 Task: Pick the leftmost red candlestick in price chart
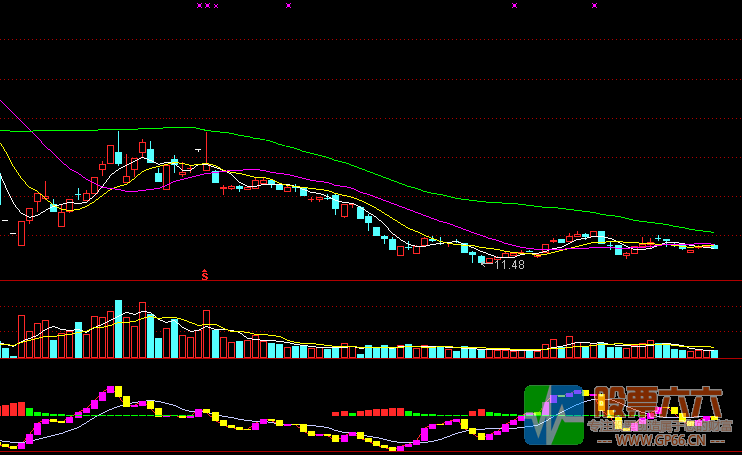[x=21, y=234]
